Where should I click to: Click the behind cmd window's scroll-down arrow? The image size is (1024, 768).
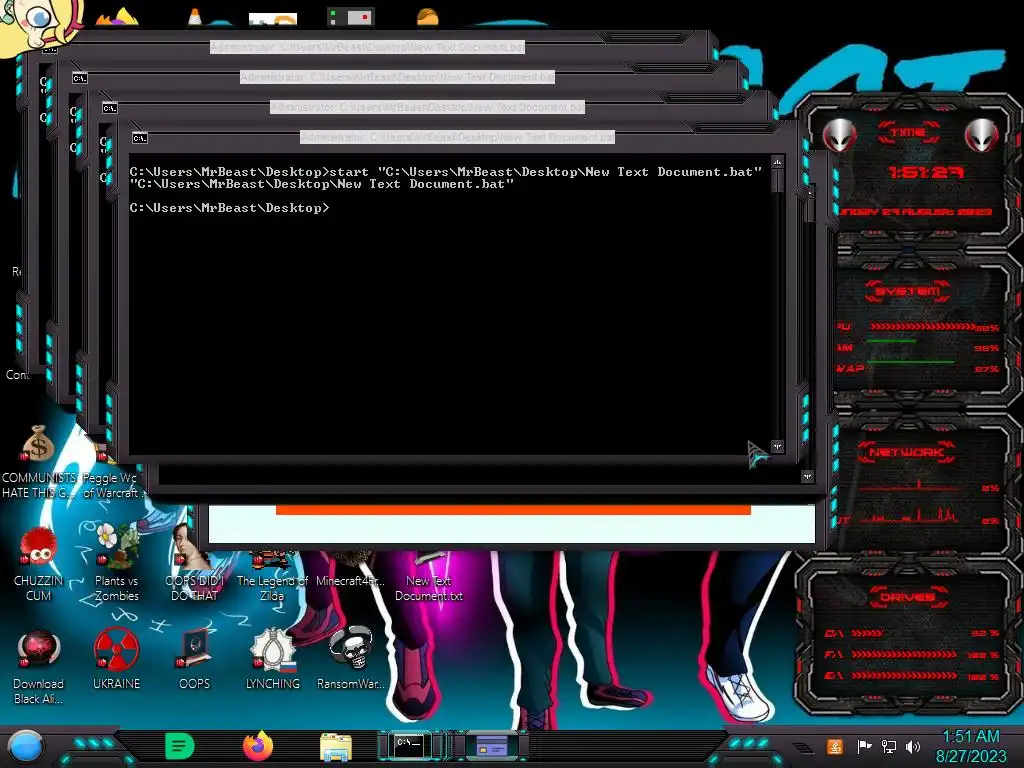(x=807, y=477)
